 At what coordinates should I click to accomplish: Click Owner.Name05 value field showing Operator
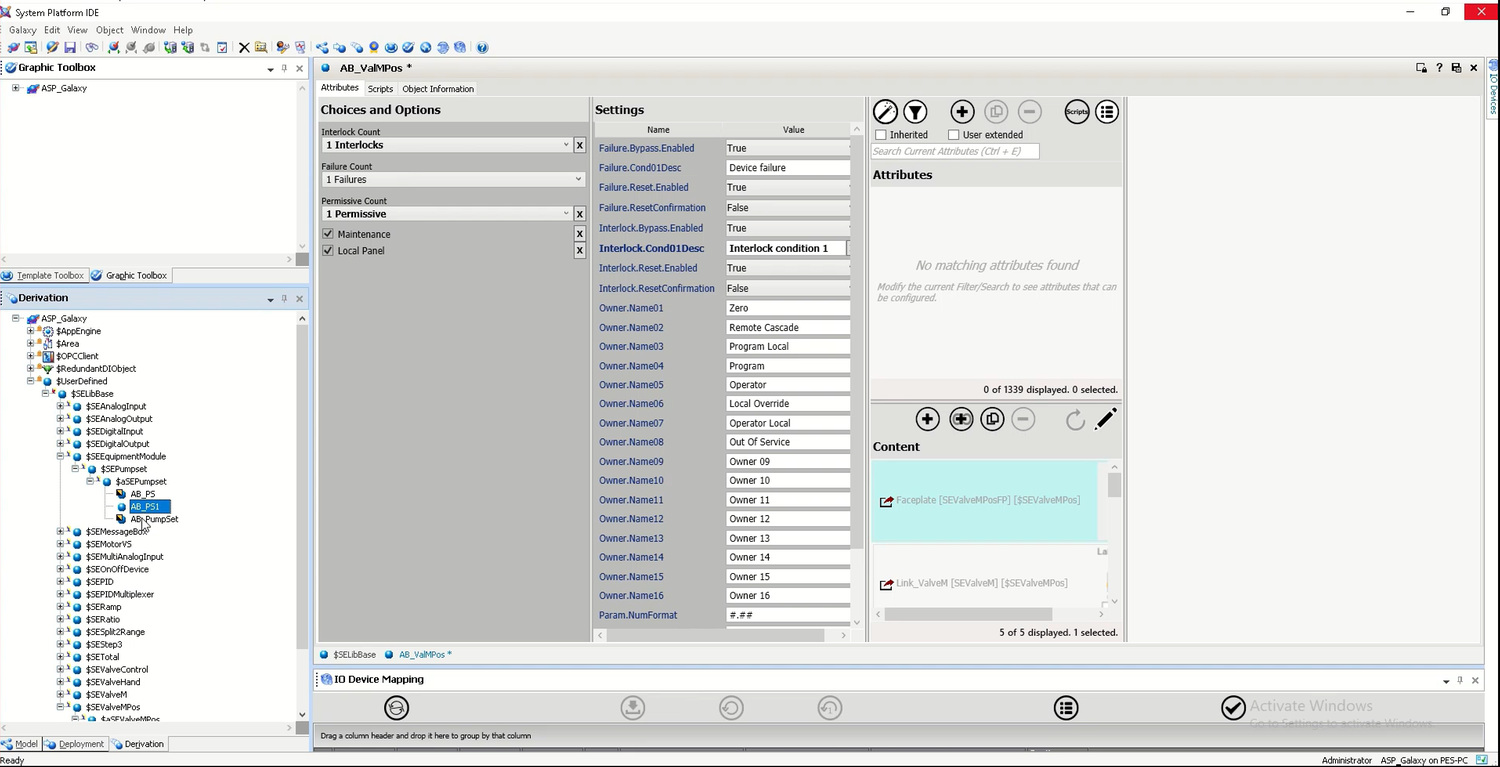788,385
